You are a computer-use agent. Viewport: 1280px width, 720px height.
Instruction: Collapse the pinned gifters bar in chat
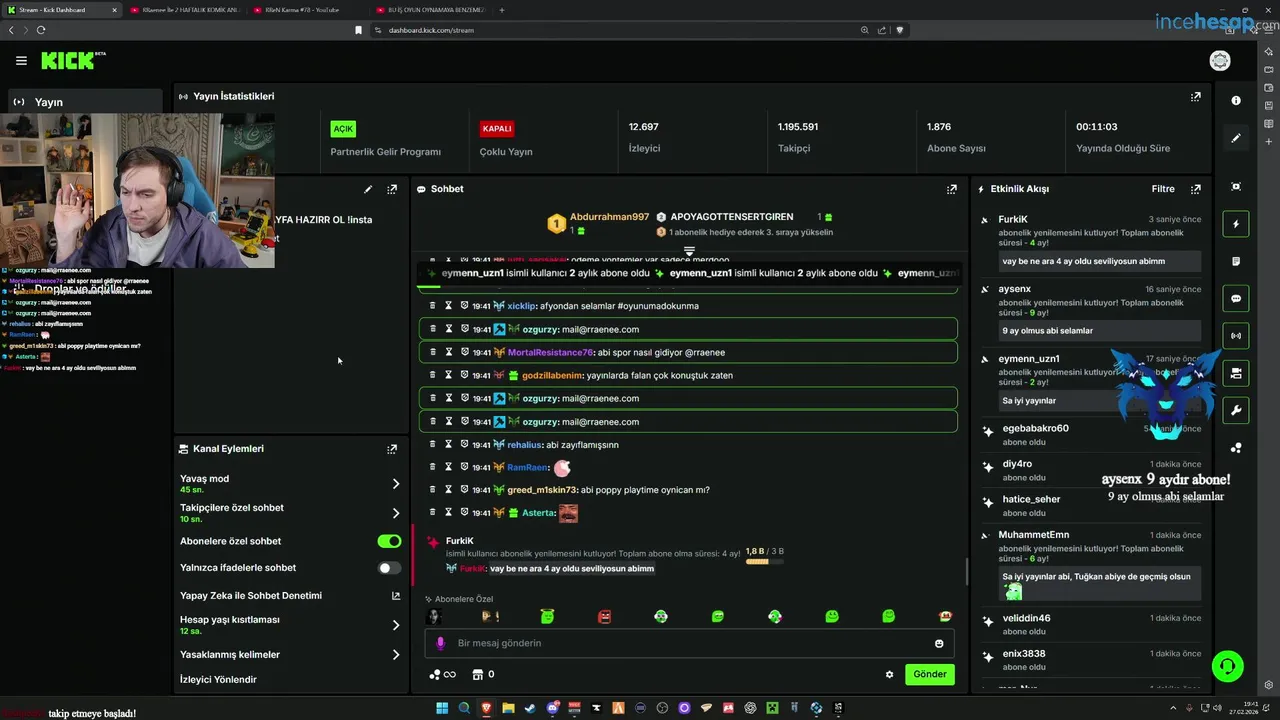tap(689, 250)
